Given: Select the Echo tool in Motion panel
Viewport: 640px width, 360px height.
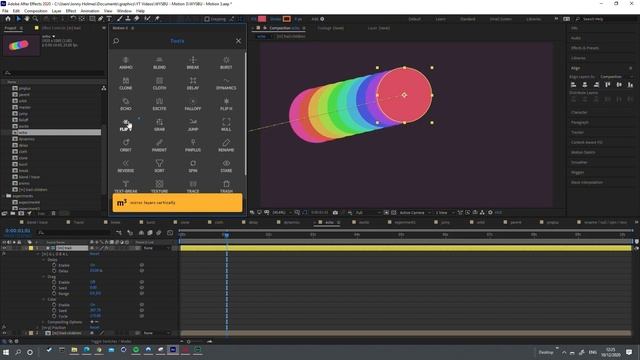Looking at the screenshot, I should [126, 104].
